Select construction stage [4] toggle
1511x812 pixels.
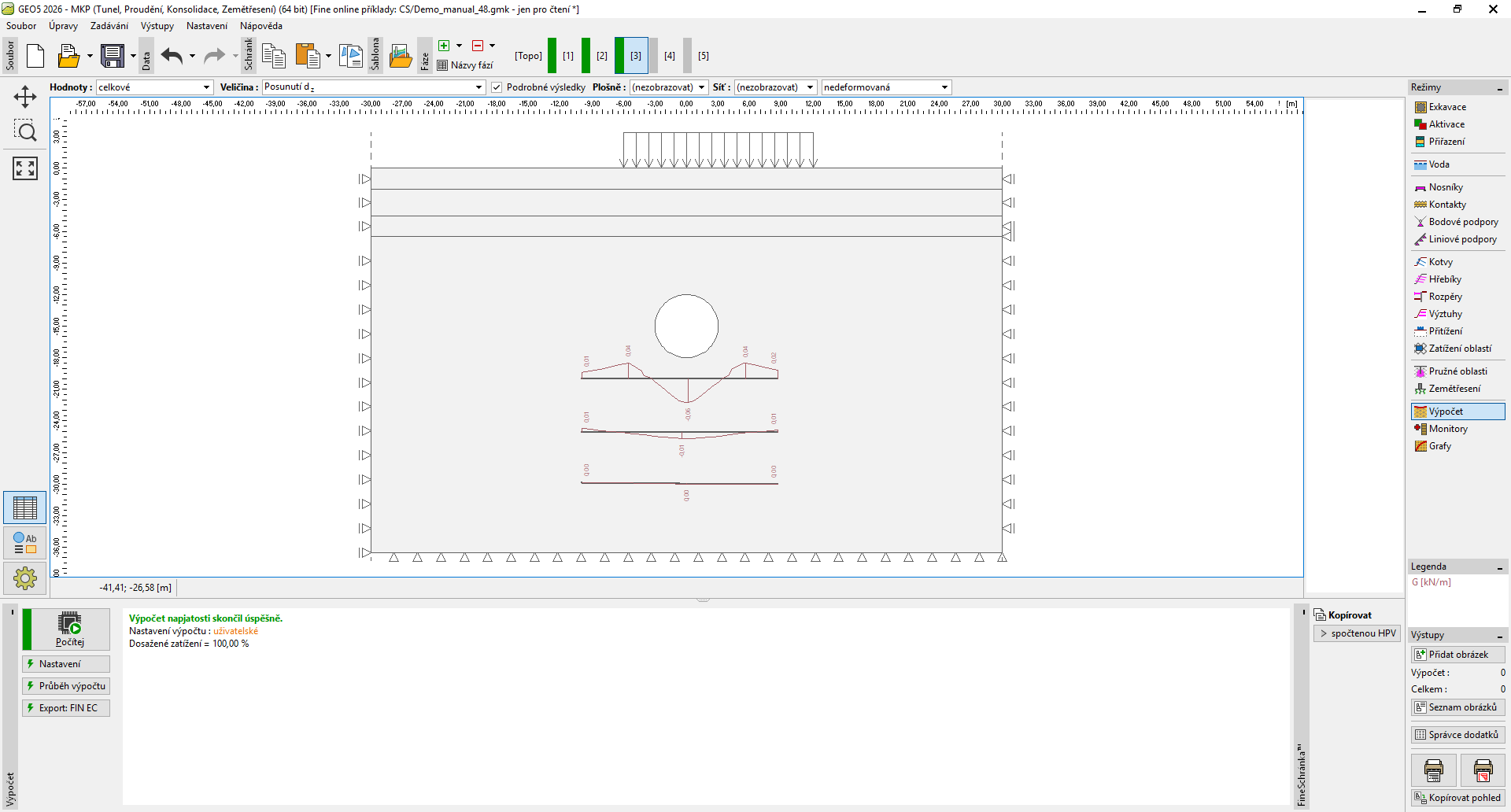(669, 56)
